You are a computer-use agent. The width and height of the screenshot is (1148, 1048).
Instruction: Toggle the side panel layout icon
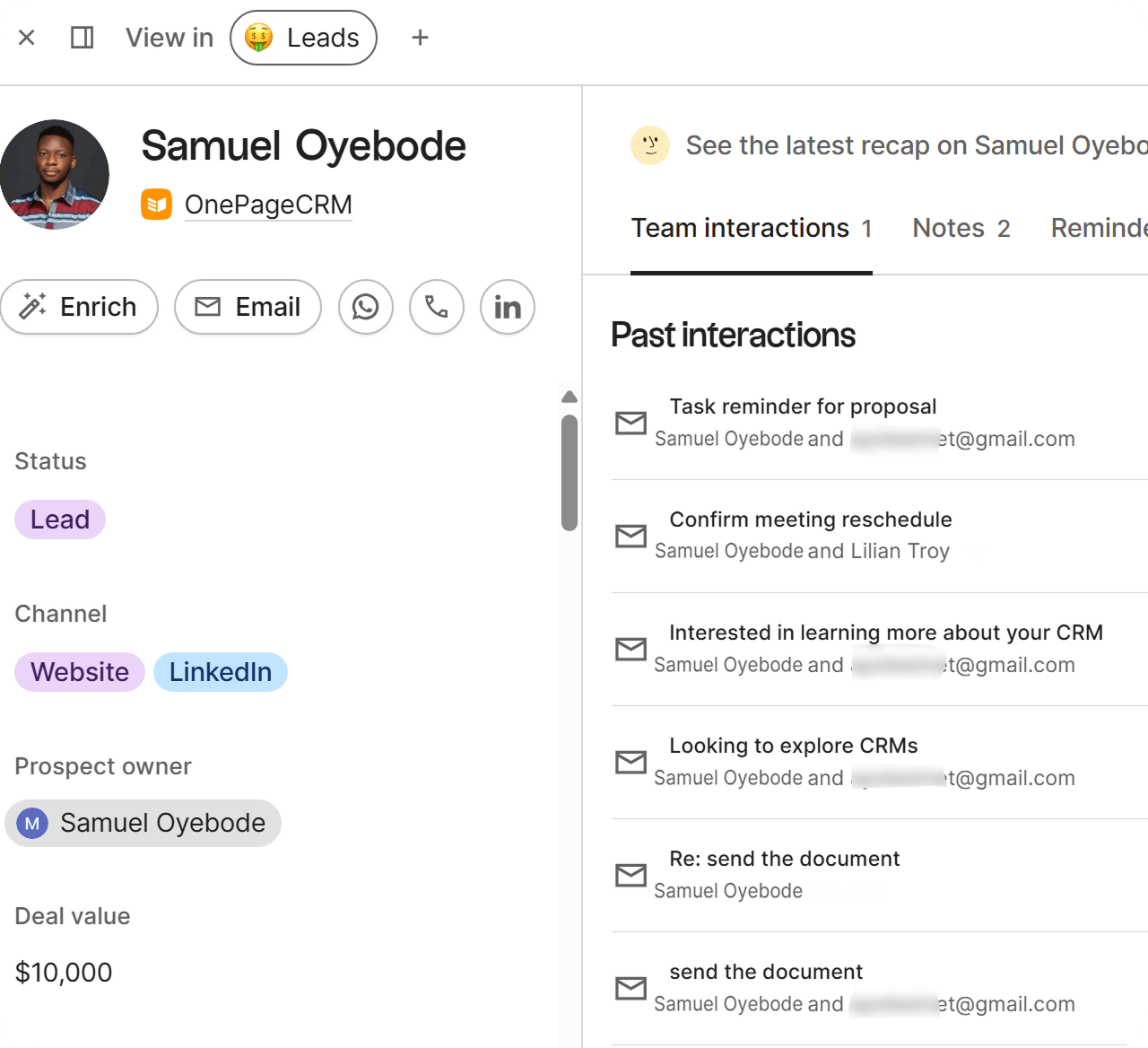pos(83,38)
